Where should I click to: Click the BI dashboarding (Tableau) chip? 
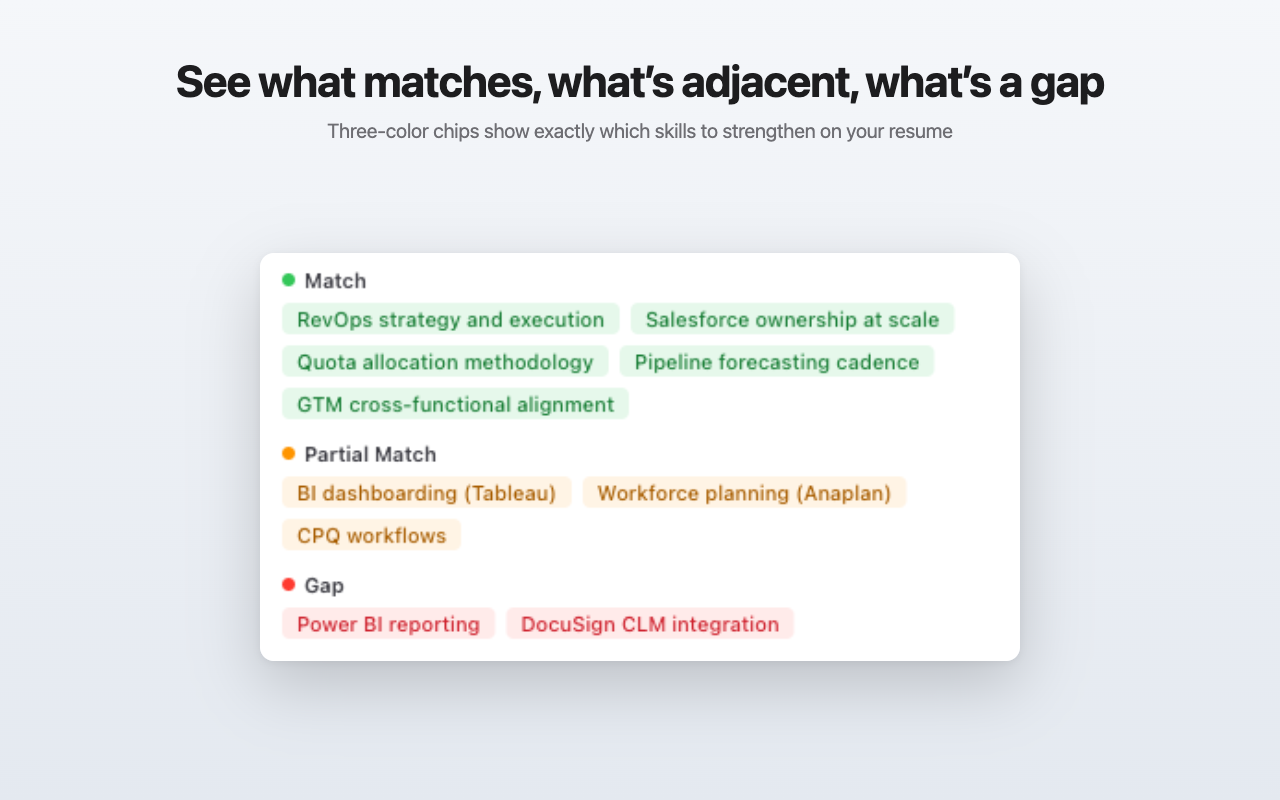(427, 492)
